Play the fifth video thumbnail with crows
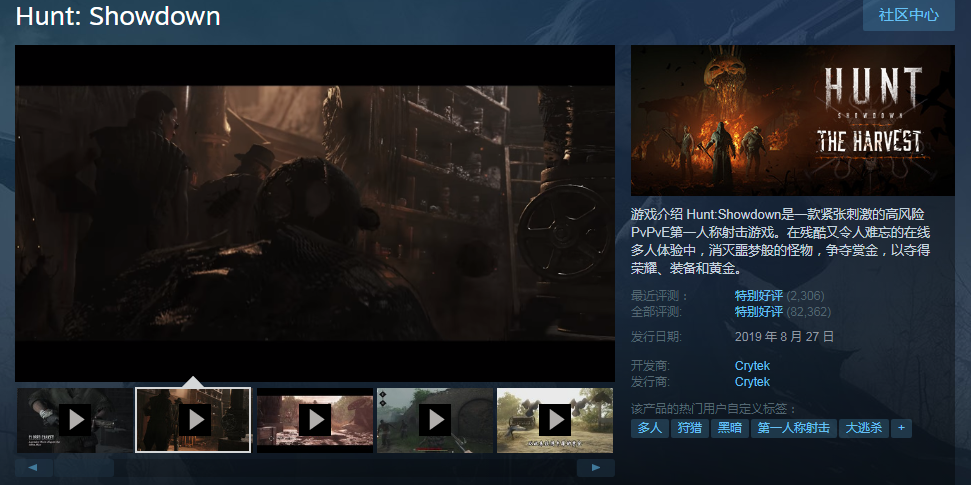This screenshot has height=485, width=971. (x=555, y=420)
